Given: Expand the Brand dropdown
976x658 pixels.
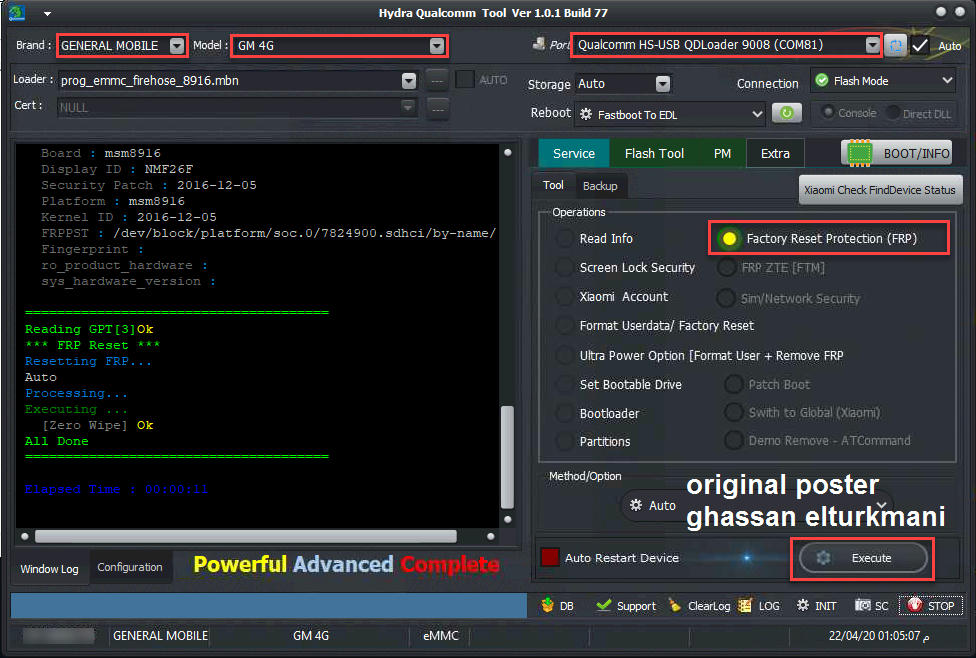Looking at the screenshot, I should click(x=177, y=46).
